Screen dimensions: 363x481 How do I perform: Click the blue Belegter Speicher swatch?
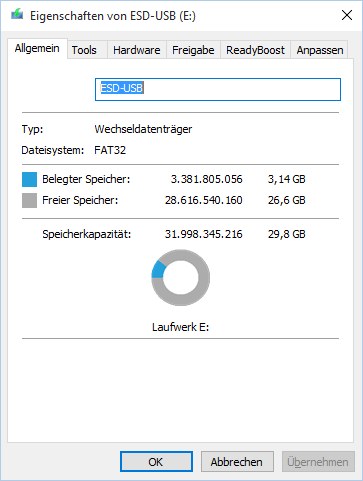coord(29,179)
